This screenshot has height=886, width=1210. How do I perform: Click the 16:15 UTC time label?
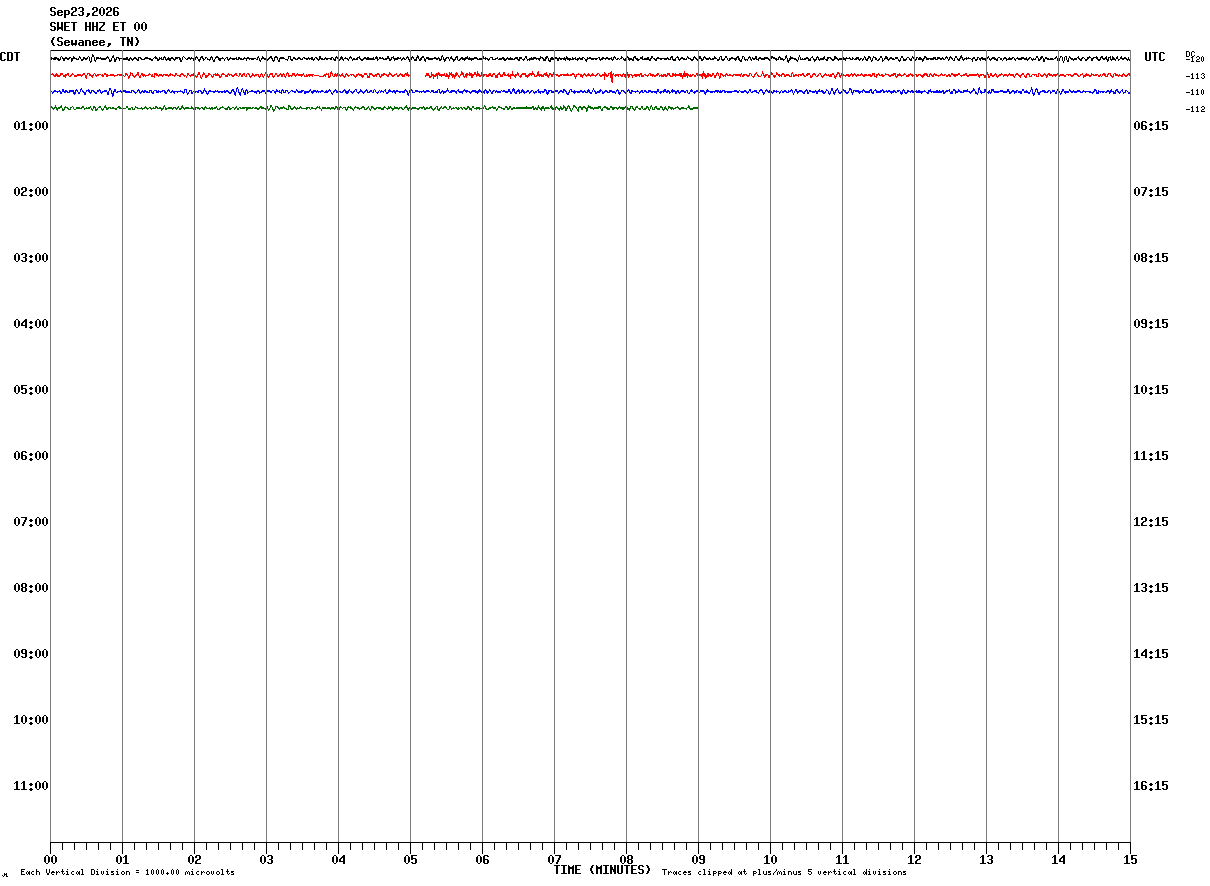pos(1151,786)
